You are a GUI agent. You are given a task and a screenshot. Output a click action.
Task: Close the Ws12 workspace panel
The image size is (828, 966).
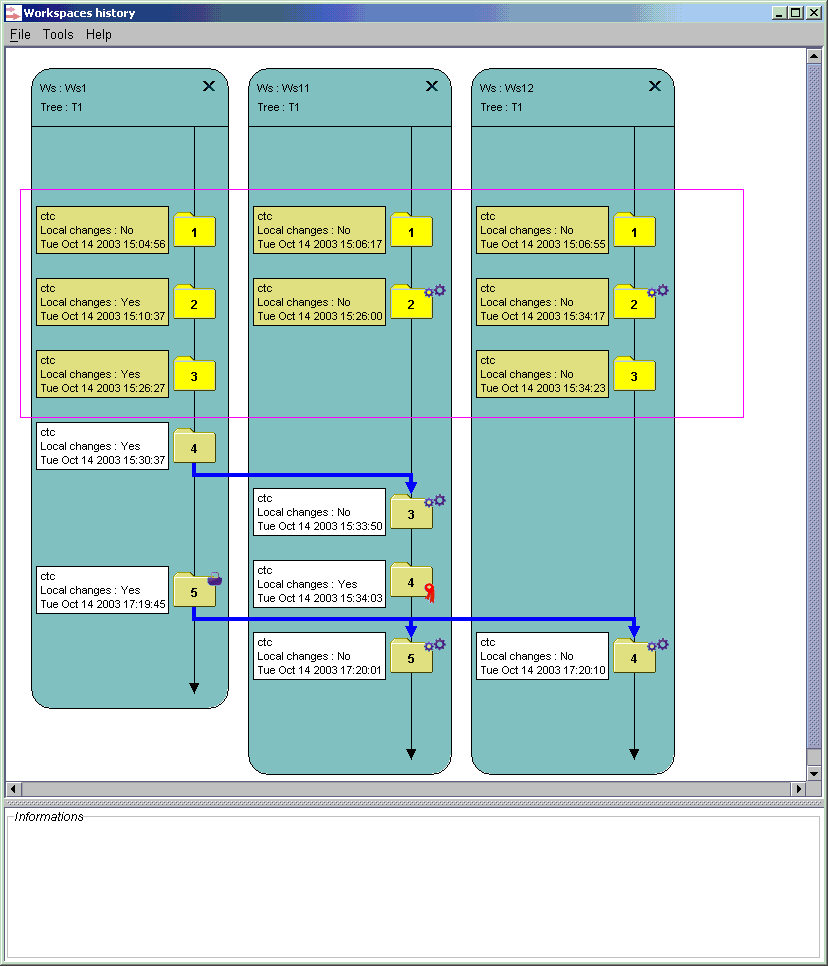[x=655, y=86]
